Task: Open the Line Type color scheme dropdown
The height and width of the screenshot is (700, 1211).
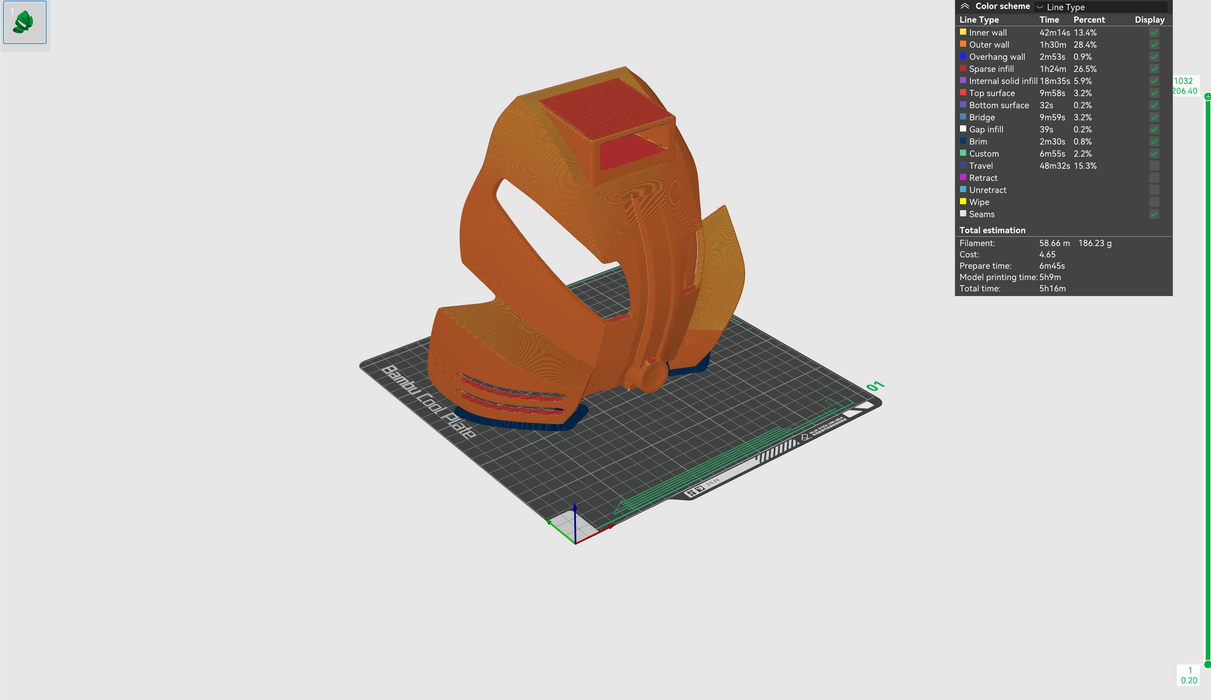Action: click(1100, 7)
